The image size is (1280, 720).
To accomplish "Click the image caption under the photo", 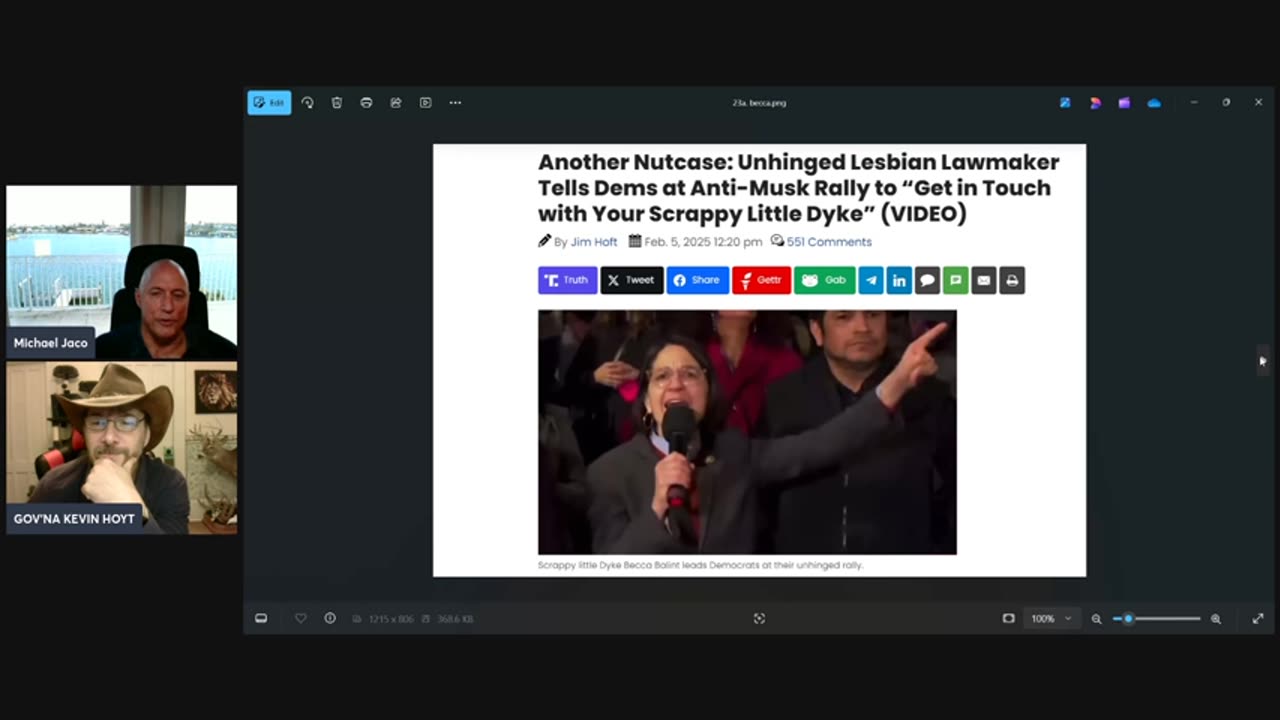I will (x=700, y=565).
